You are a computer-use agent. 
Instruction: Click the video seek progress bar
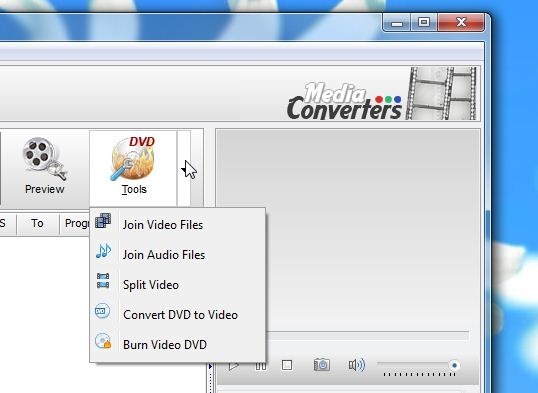pos(366,336)
